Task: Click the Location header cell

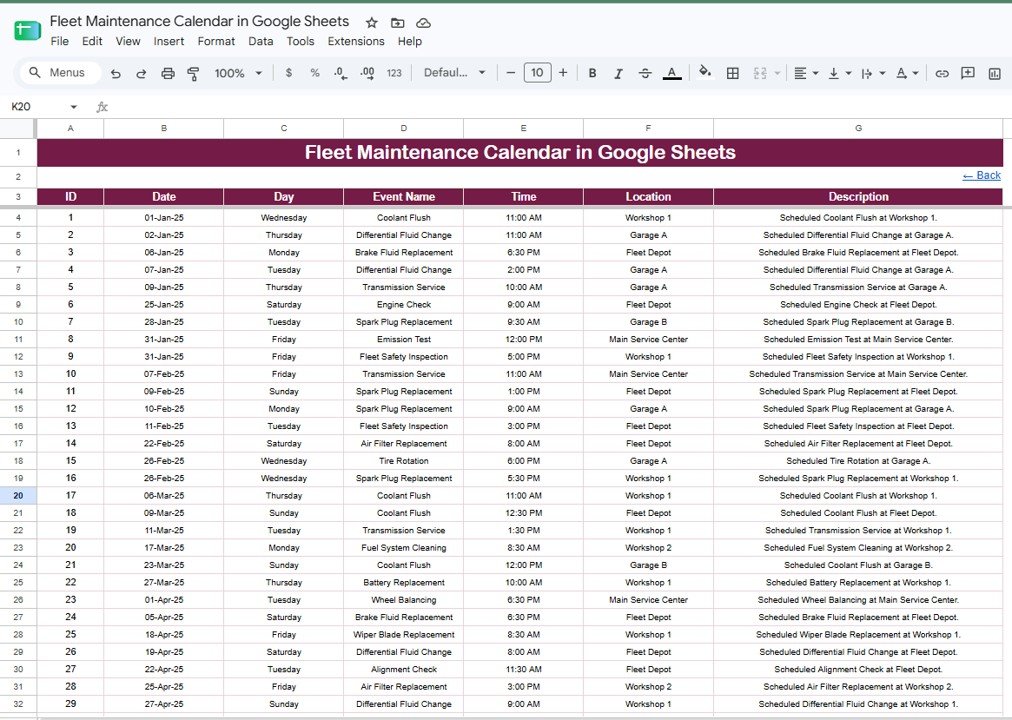Action: (x=648, y=197)
